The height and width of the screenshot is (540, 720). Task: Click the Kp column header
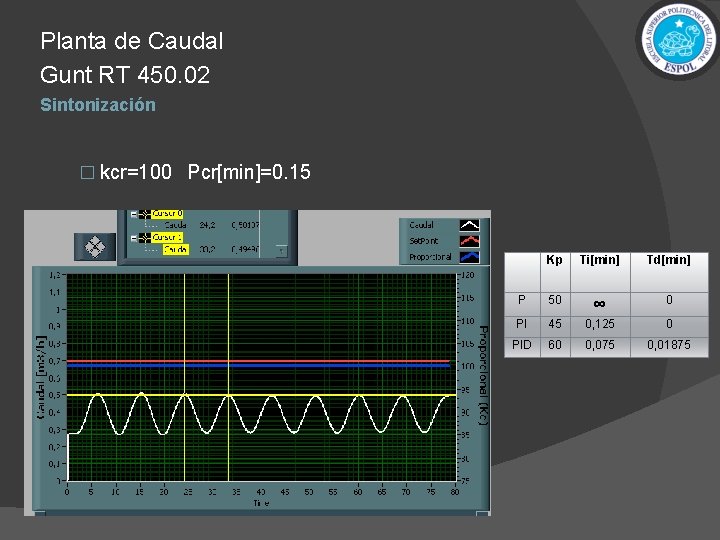[555, 260]
